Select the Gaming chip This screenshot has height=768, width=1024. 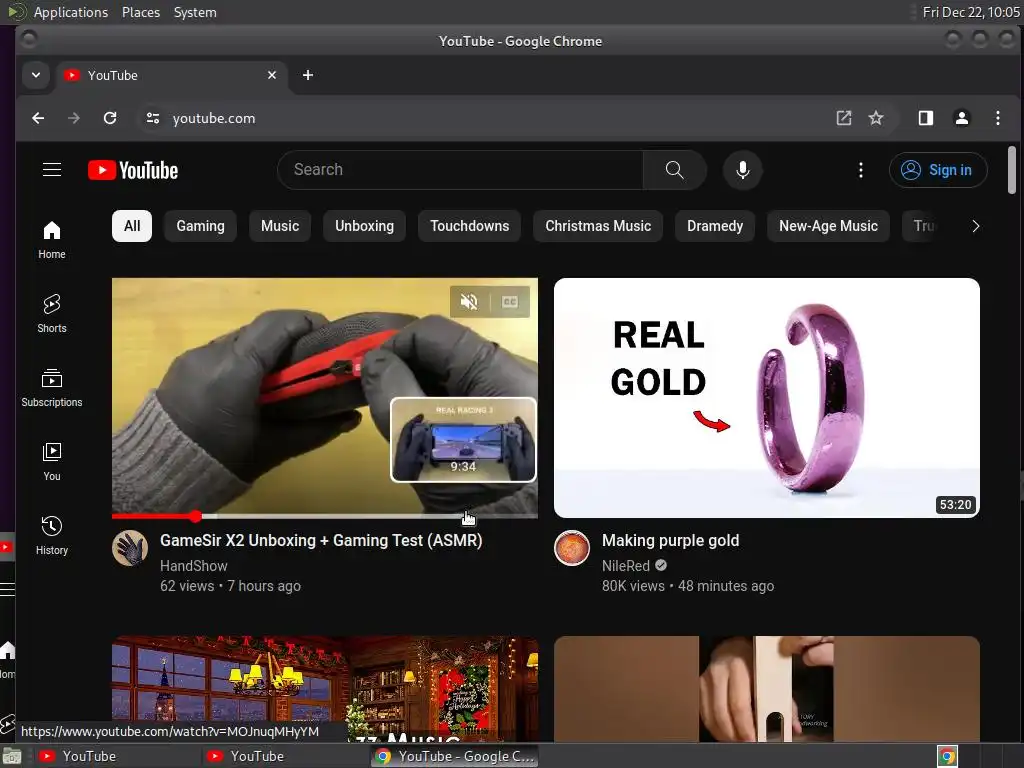200,226
